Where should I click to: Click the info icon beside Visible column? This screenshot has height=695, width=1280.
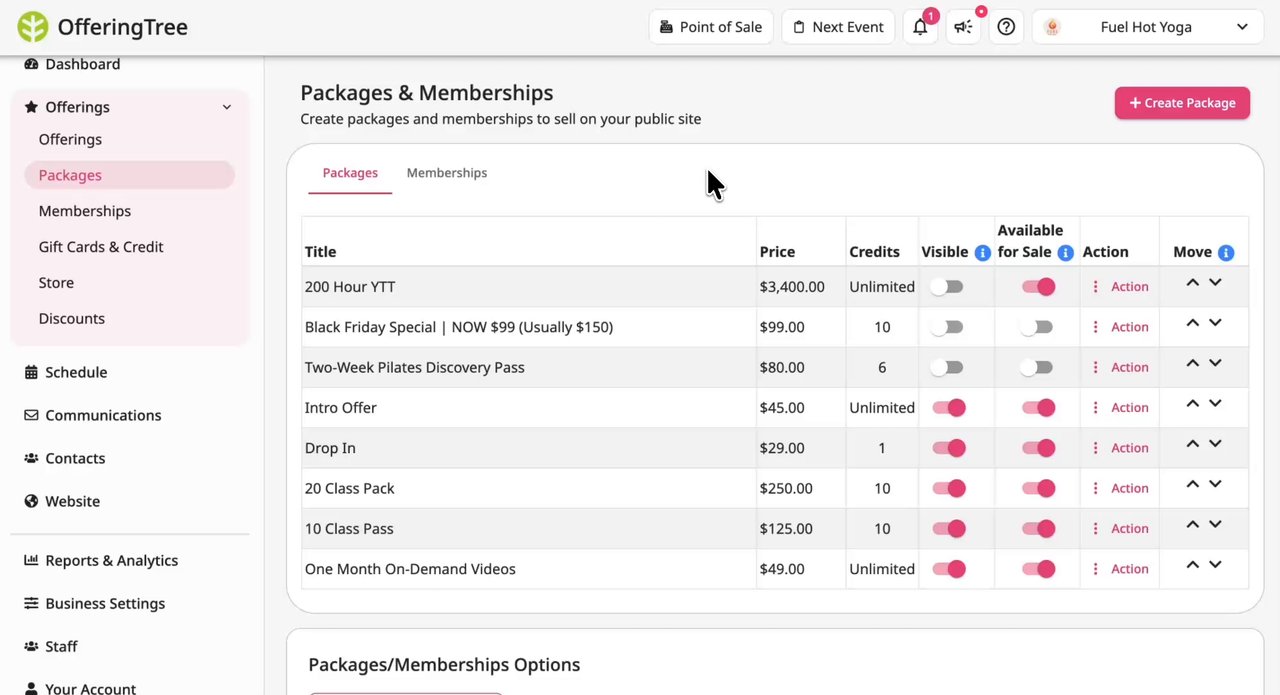point(982,253)
